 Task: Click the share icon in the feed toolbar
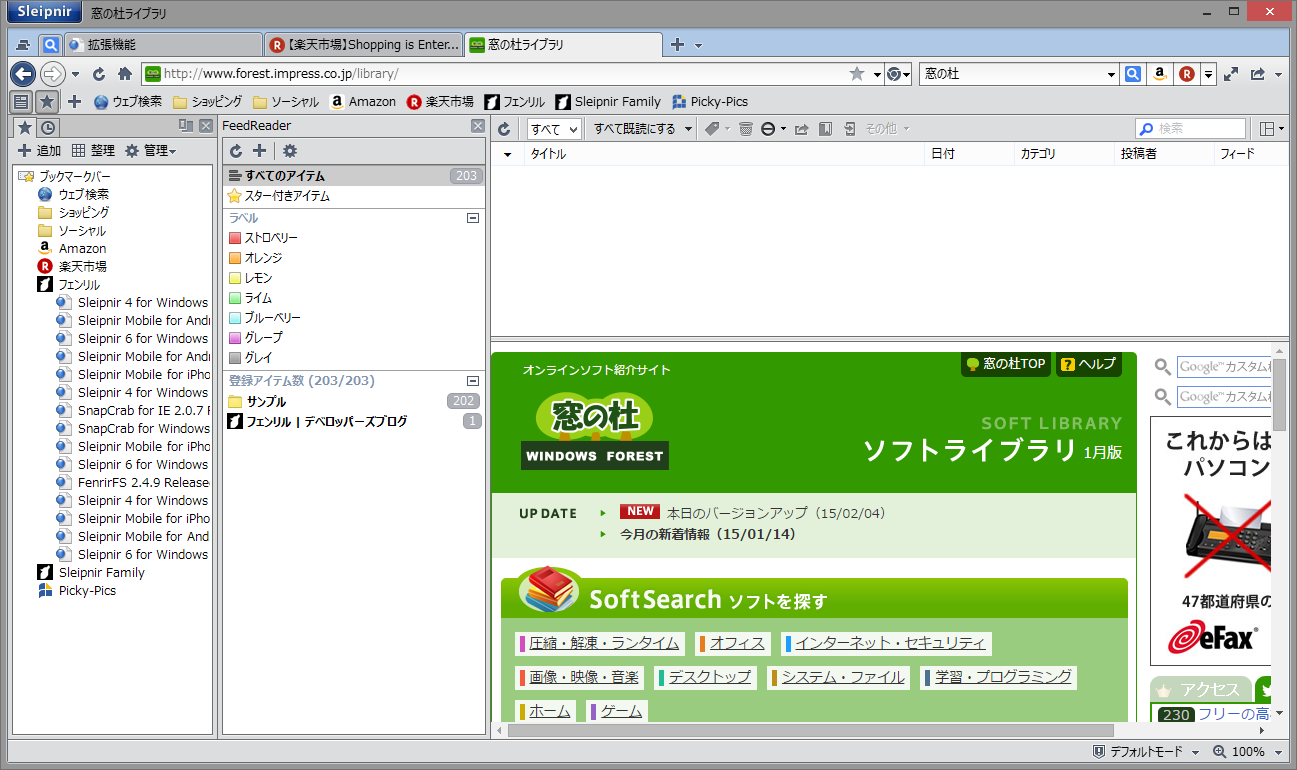[801, 128]
